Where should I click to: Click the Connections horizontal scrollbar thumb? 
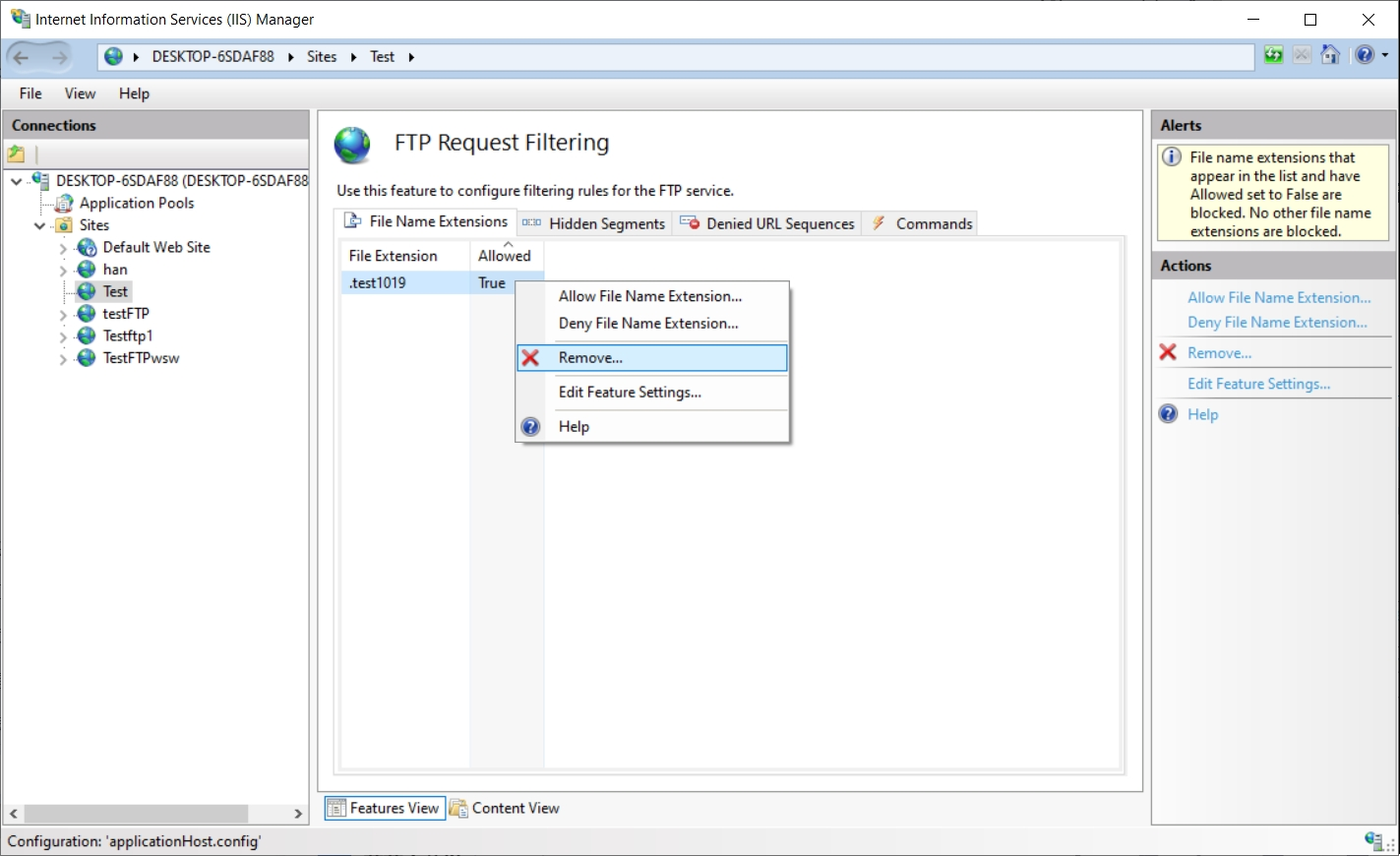136,814
